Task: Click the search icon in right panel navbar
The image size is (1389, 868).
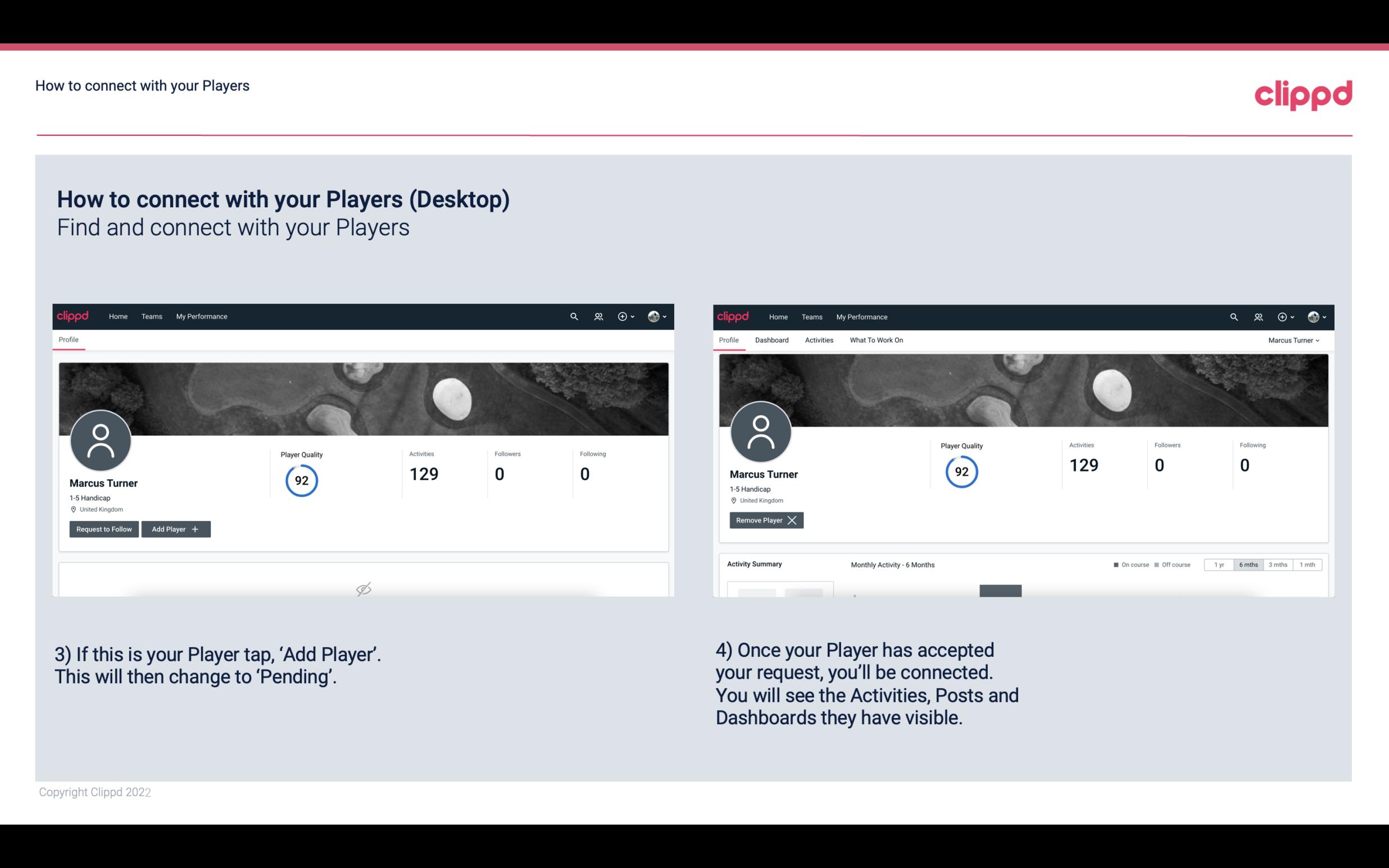Action: [x=1233, y=316]
